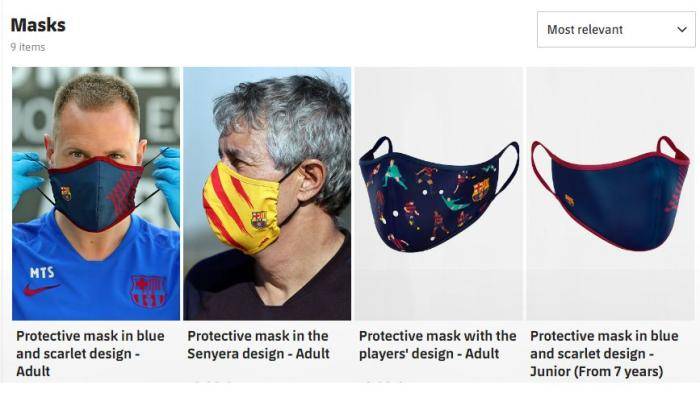700x414 pixels.
Task: Click Barça crest on yellow Senyera mask
Action: click(259, 219)
